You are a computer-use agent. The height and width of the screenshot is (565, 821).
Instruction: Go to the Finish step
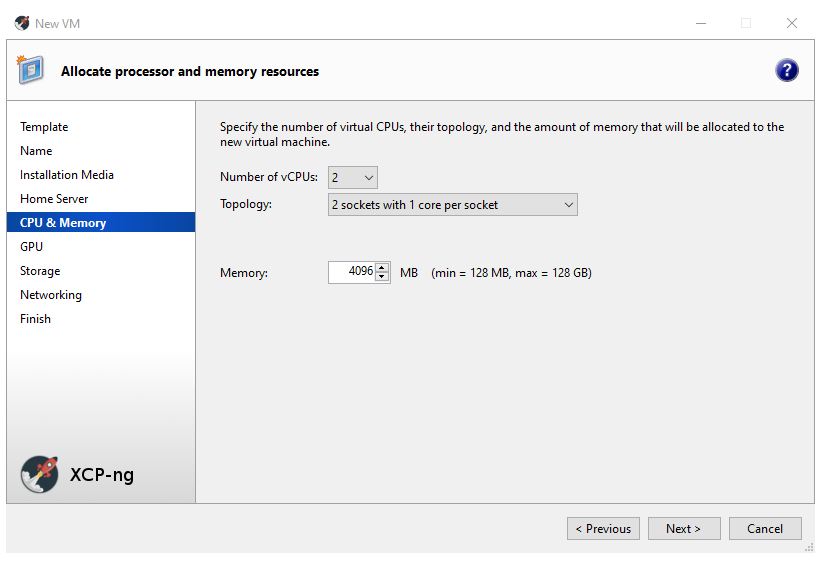35,319
